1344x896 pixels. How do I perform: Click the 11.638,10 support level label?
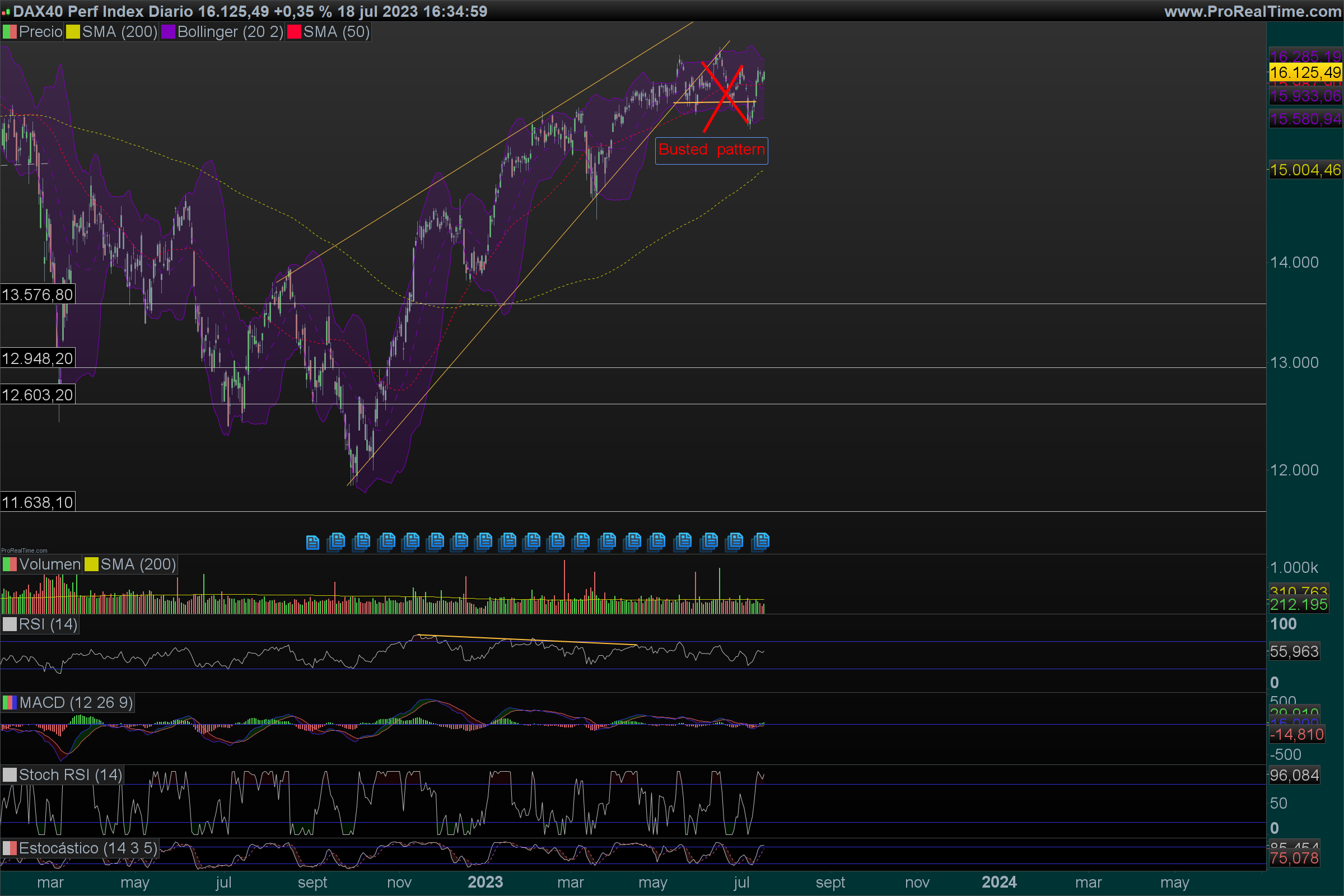coord(38,502)
